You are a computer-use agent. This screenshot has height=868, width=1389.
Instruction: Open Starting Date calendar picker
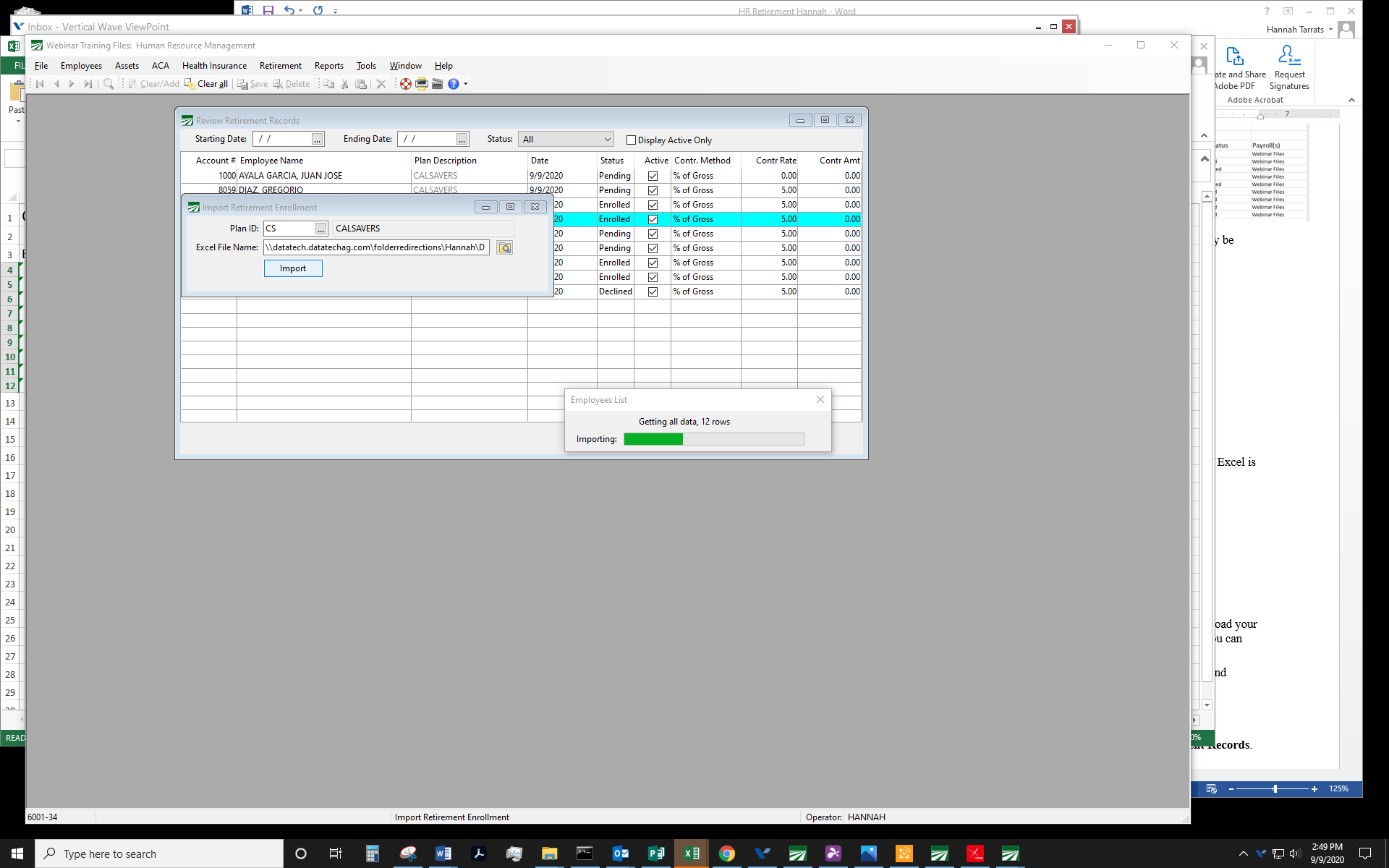click(318, 140)
